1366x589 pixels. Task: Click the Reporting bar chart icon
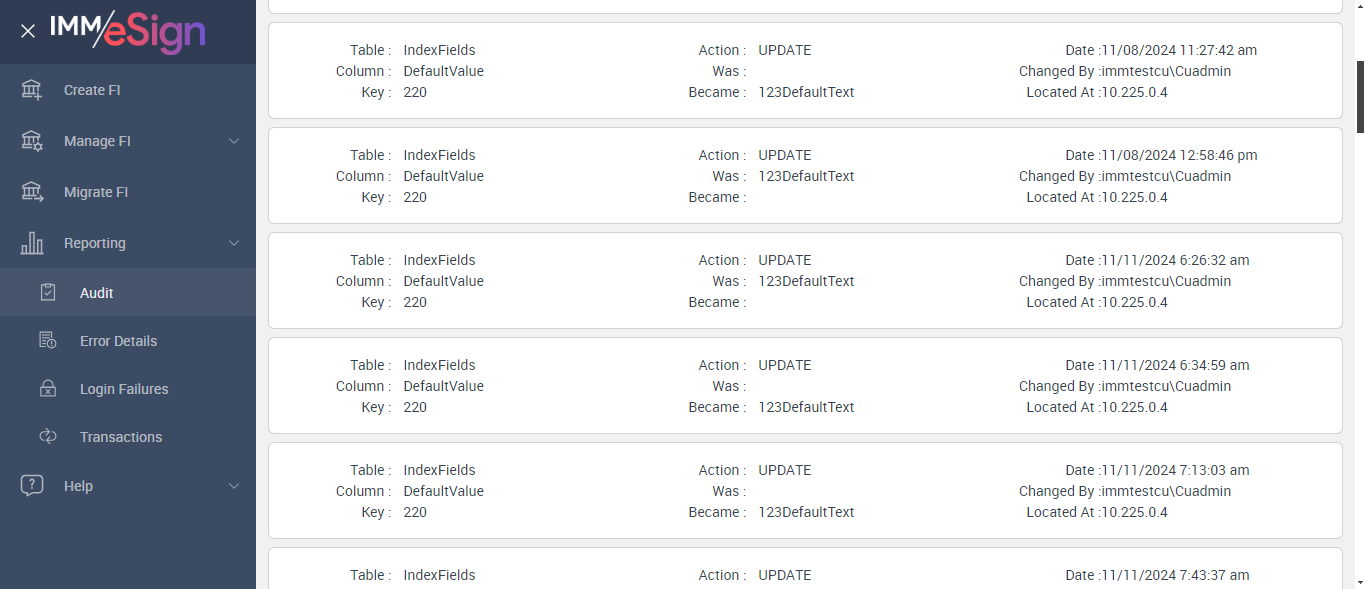tap(32, 243)
